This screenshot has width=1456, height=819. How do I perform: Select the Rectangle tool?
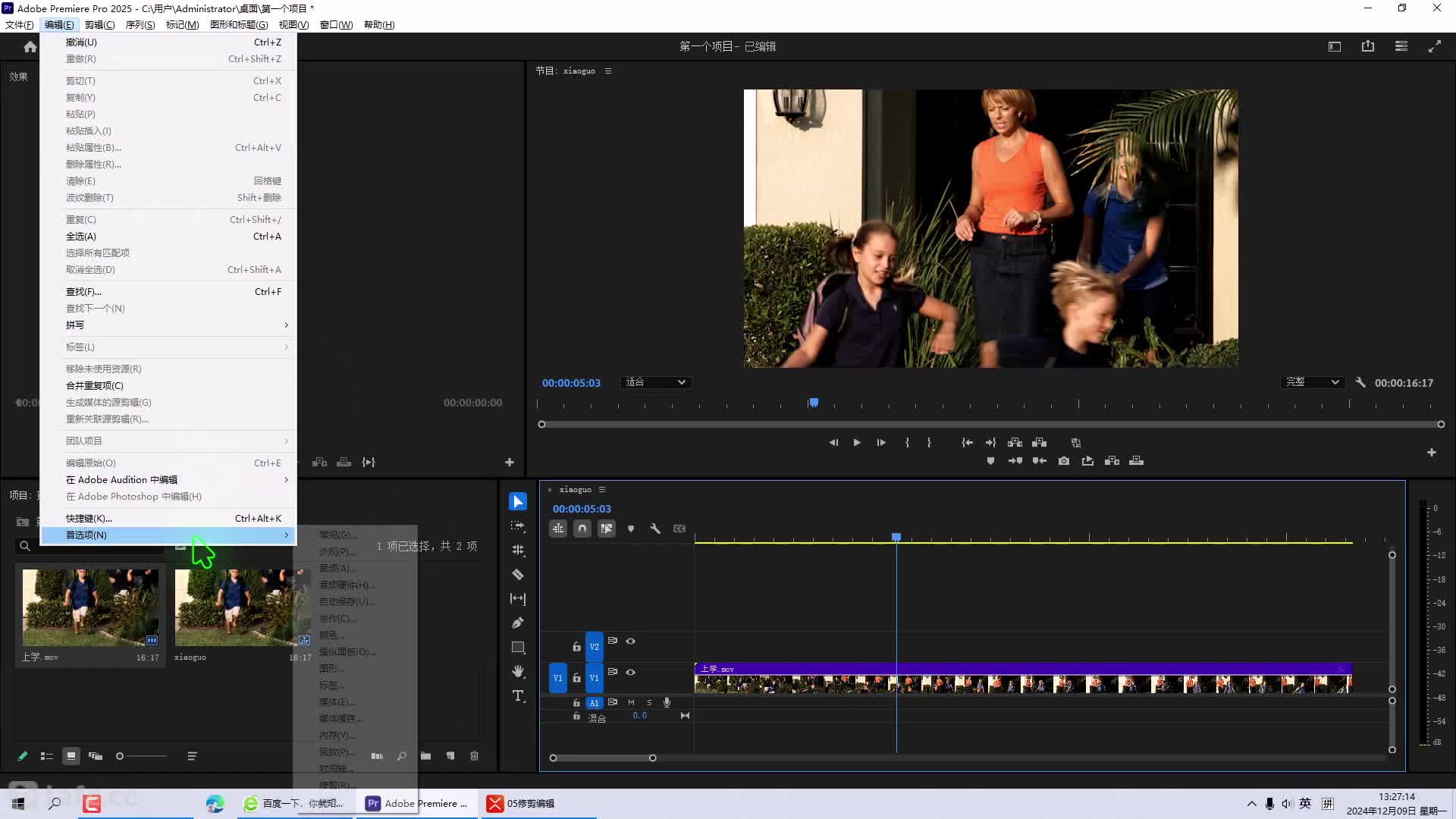click(x=518, y=647)
